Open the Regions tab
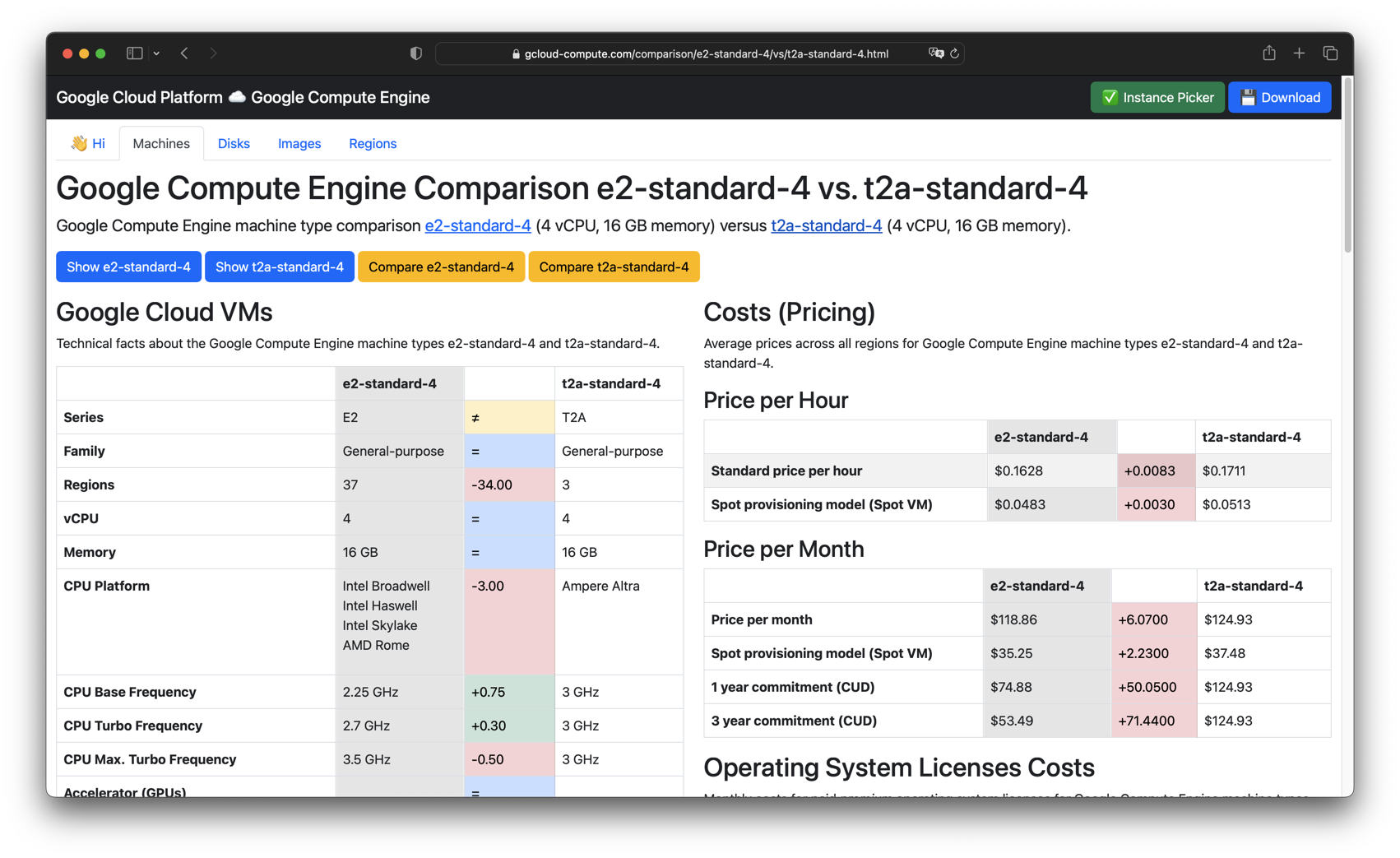Viewport: 1400px width, 858px height. coord(373,143)
